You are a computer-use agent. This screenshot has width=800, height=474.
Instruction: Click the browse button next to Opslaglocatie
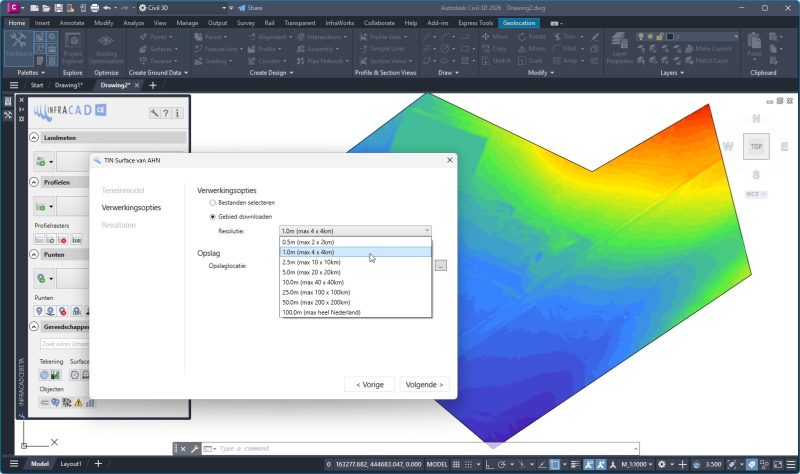pos(441,265)
